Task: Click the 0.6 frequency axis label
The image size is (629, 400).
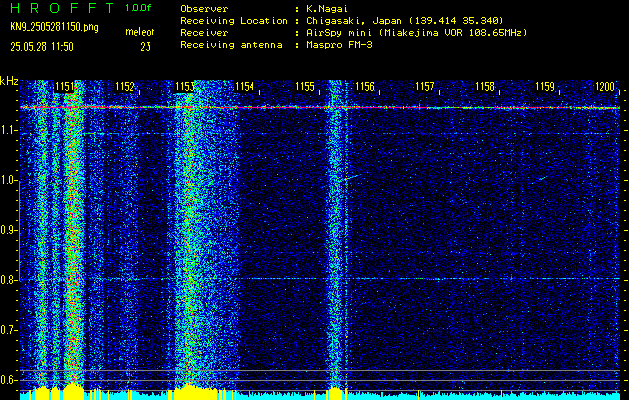Action: (9, 380)
